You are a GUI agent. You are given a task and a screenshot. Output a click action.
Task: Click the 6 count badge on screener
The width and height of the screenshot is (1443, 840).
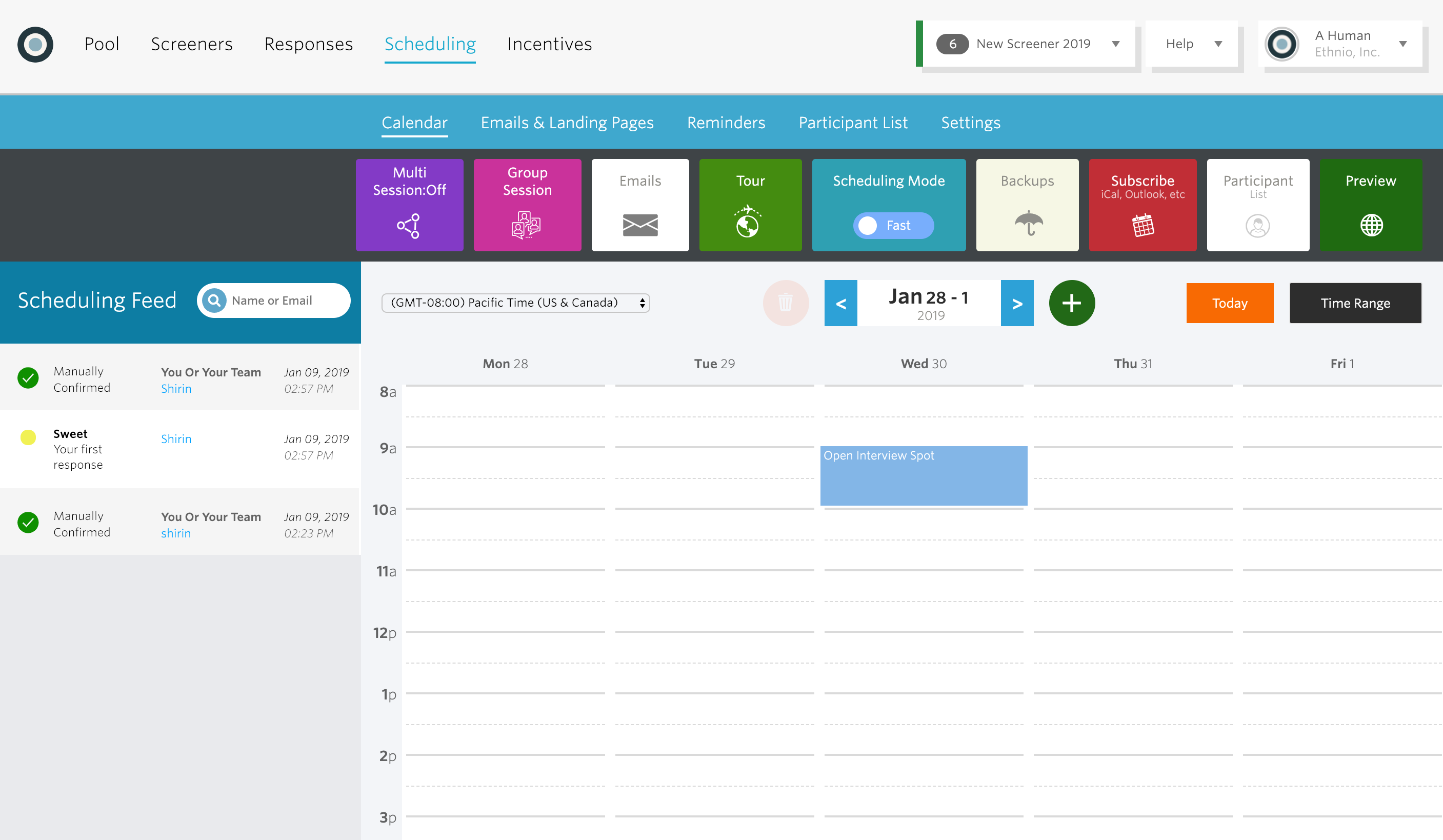953,44
